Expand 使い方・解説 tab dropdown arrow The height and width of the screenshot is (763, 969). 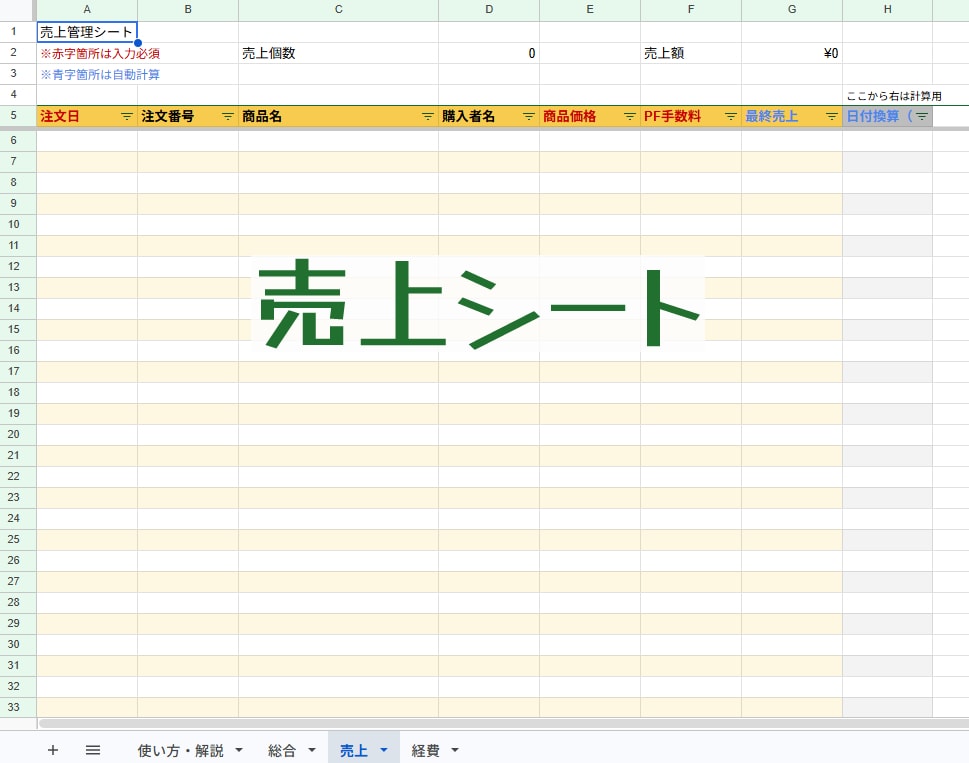point(239,750)
